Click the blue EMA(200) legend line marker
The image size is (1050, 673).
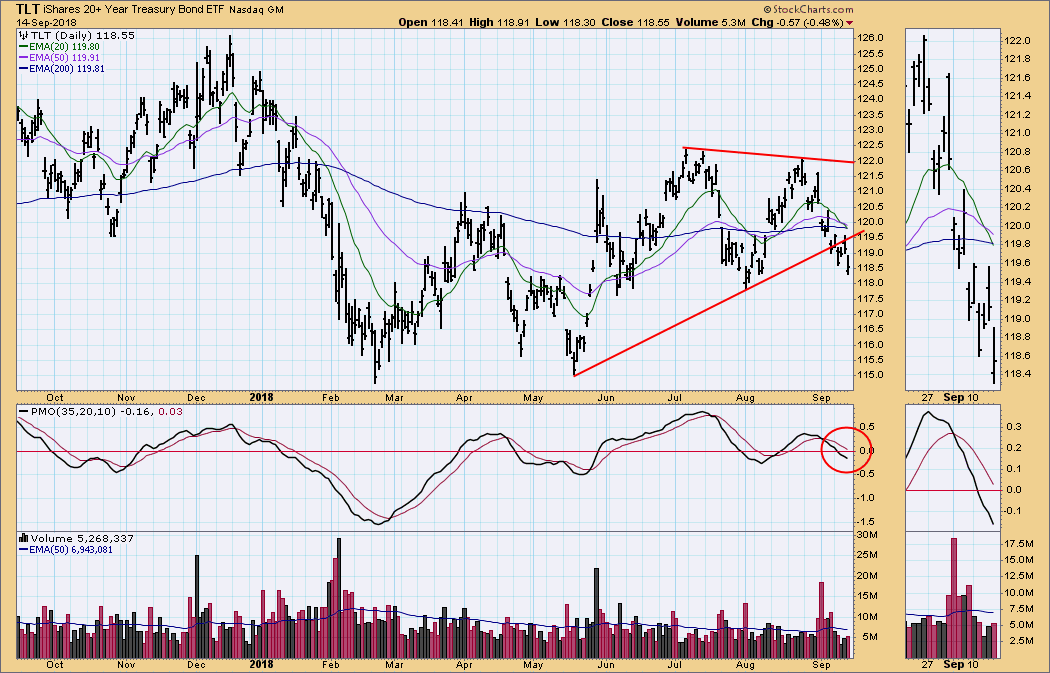pos(22,69)
